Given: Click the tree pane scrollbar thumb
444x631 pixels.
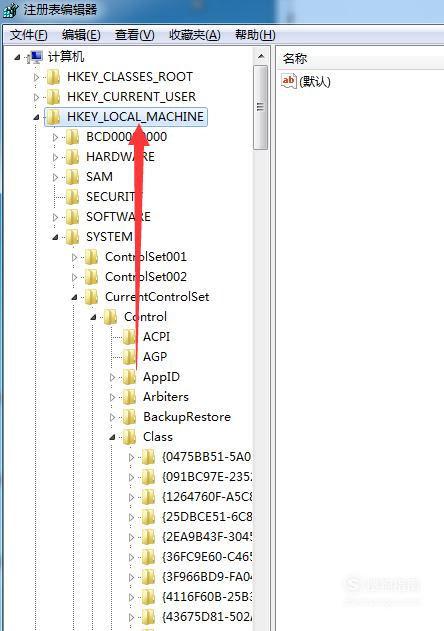Looking at the screenshot, I should pos(261,107).
